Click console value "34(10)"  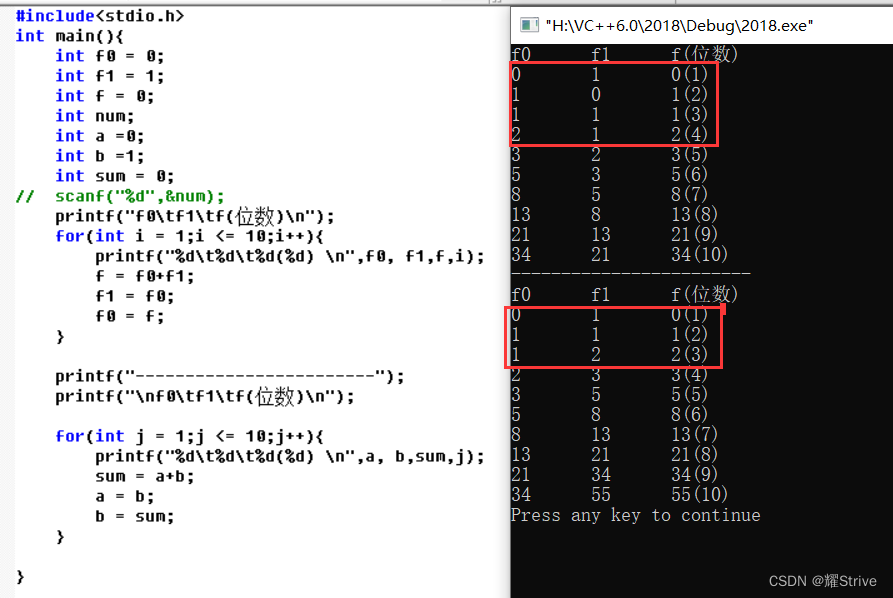click(699, 254)
